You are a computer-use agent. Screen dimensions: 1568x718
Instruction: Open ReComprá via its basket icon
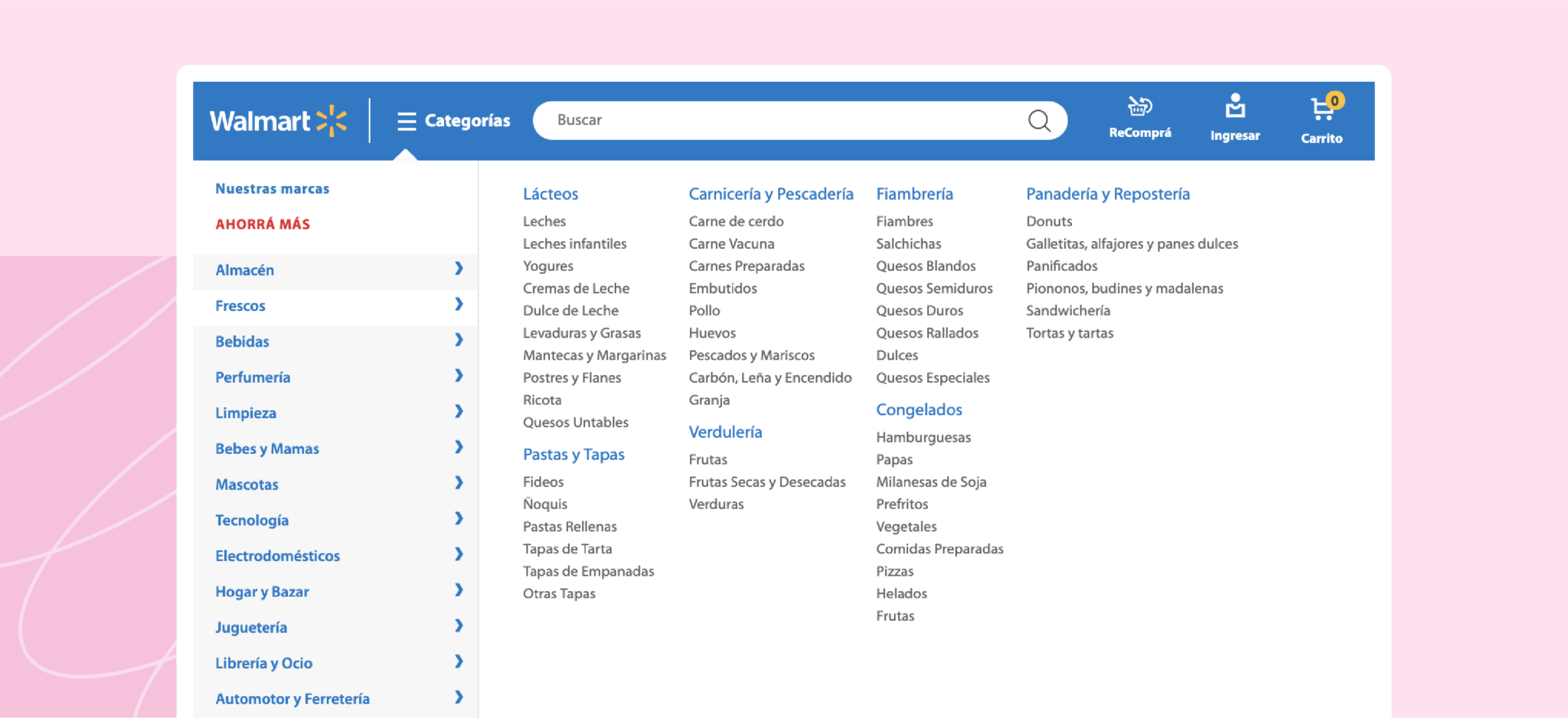click(1139, 107)
